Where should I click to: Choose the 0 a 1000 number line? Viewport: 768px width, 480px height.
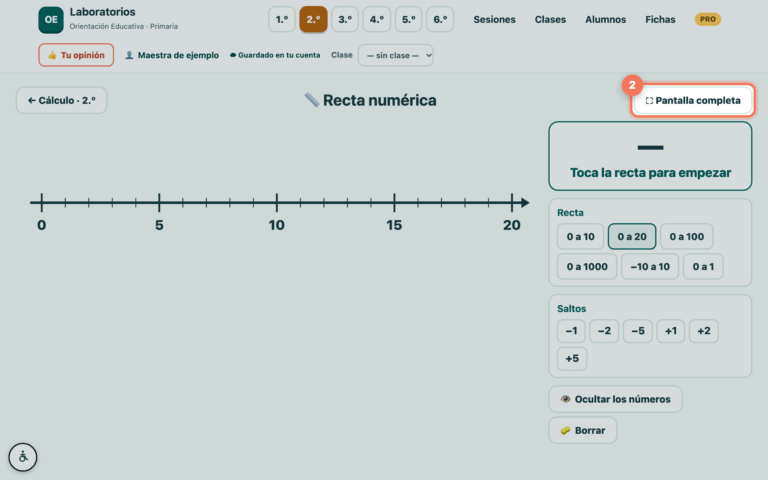point(587,266)
